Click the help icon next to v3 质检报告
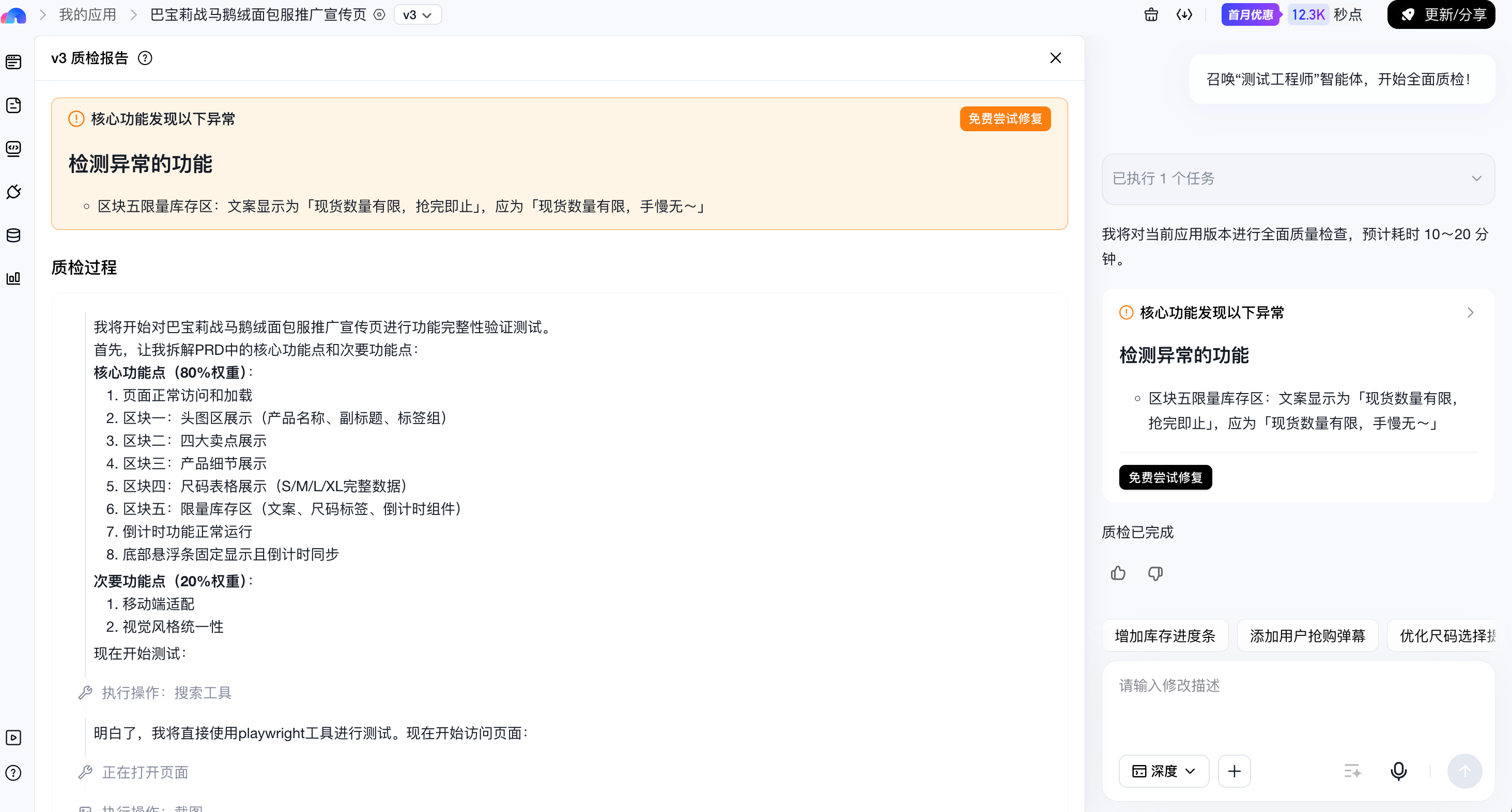The width and height of the screenshot is (1512, 812). 145,58
